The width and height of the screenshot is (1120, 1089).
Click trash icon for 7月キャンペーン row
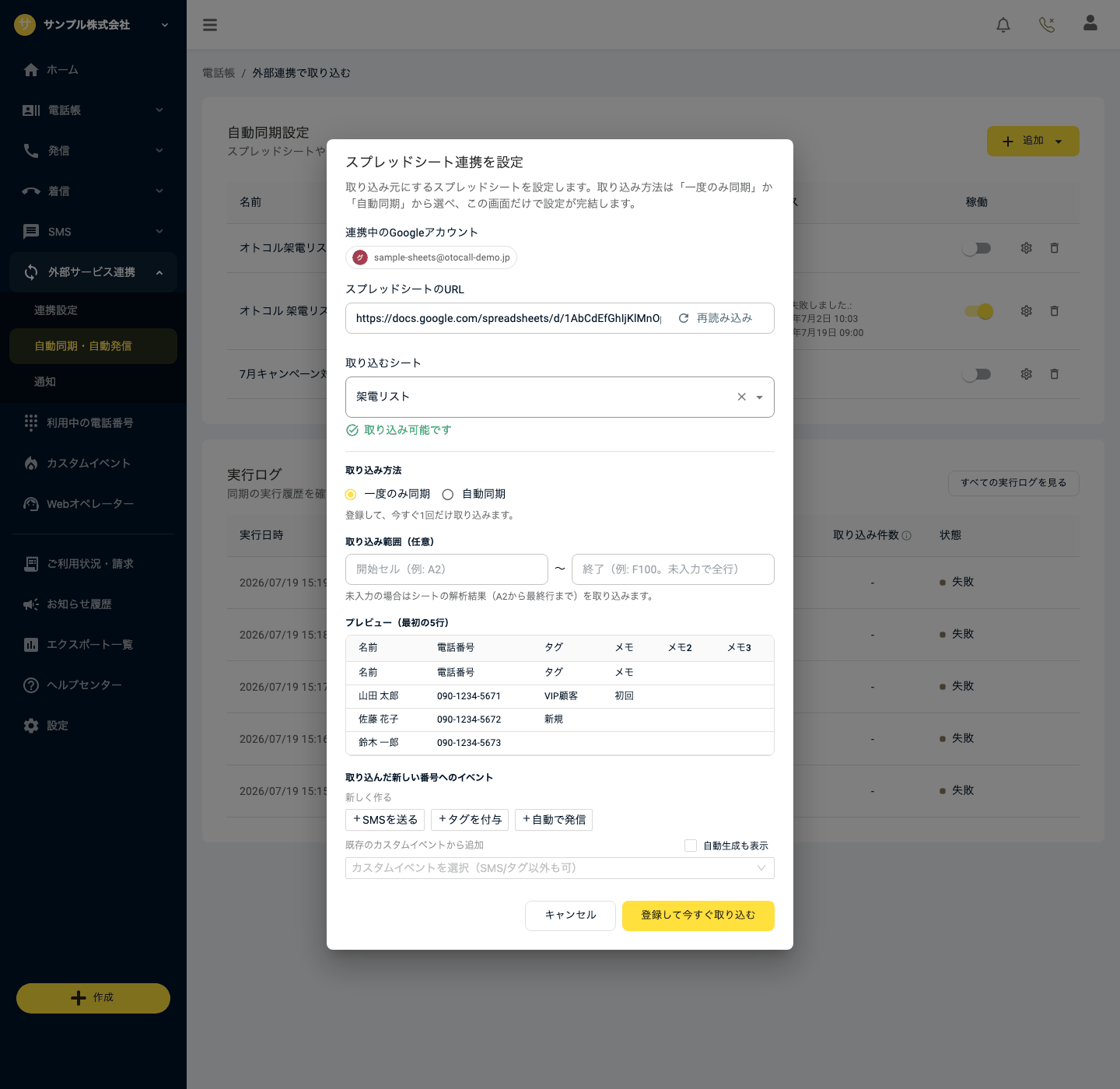click(1055, 374)
